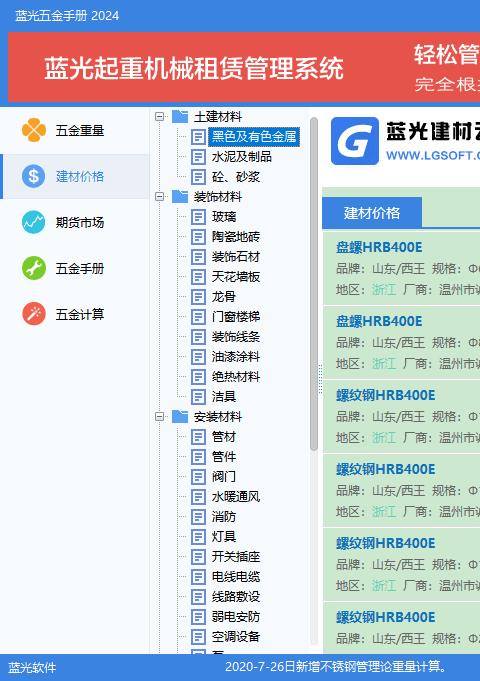Open 期货市场 via its chart icon

tap(34, 222)
